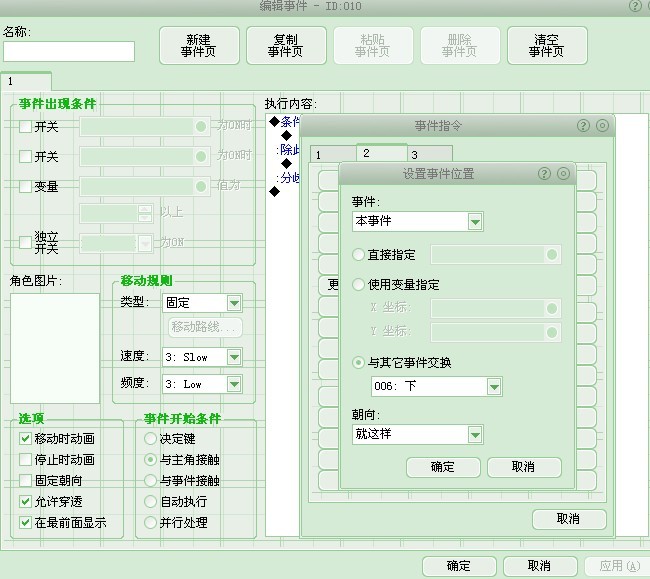Enable 独立开关 condition checkbox
The image size is (650, 579).
[26, 242]
